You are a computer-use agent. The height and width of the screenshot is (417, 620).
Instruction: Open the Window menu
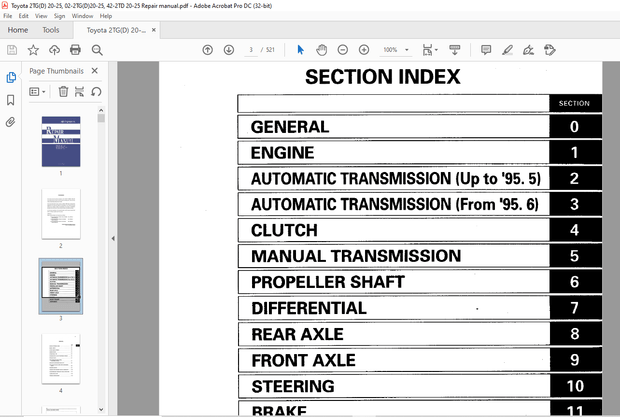coord(82,16)
